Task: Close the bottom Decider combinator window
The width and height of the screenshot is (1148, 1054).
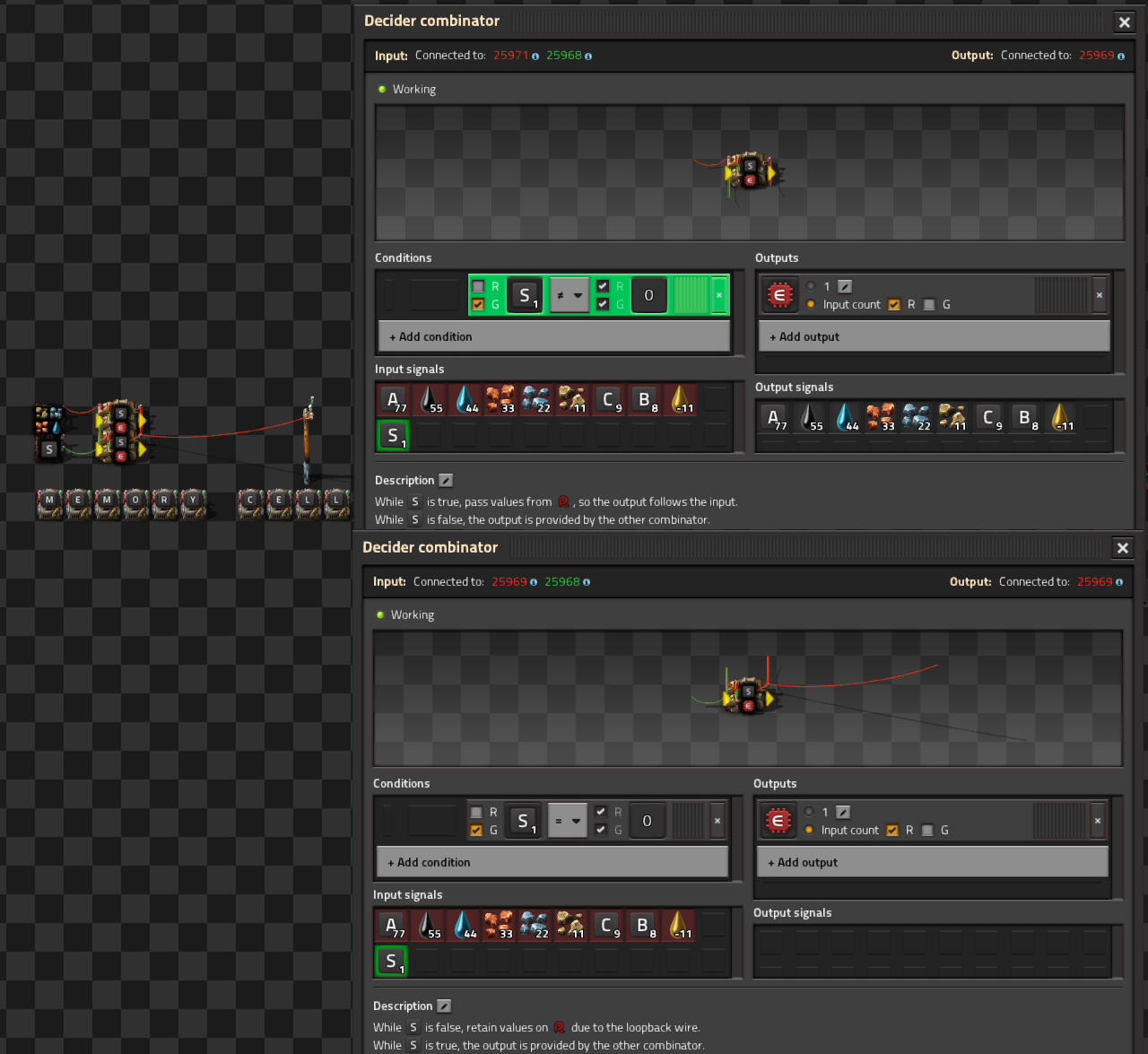Action: (1123, 548)
